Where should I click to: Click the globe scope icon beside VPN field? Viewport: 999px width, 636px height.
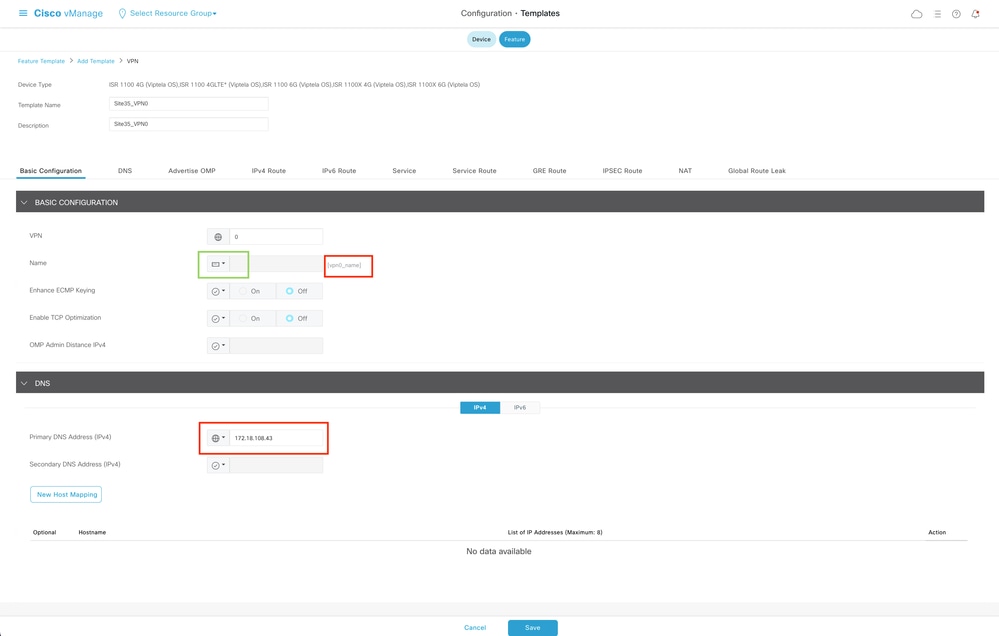click(x=215, y=236)
